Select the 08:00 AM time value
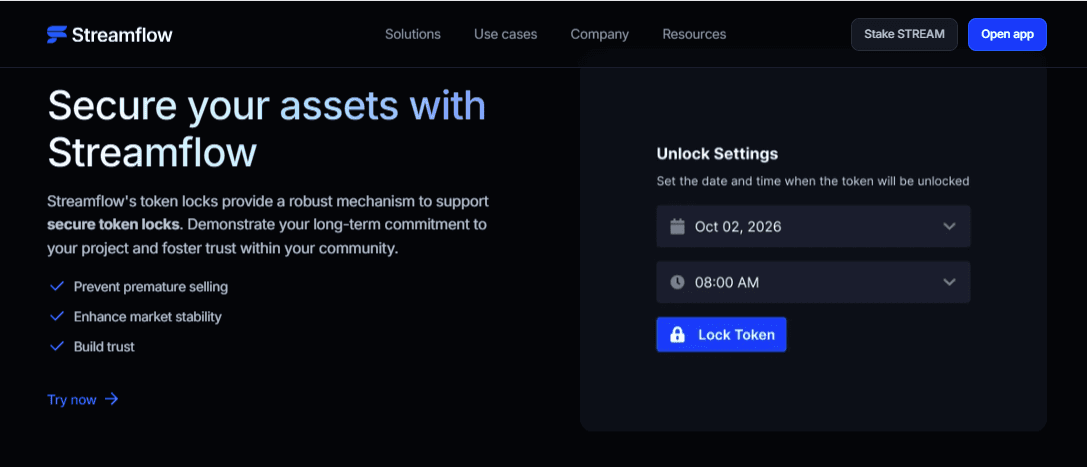1087x467 pixels. (727, 282)
